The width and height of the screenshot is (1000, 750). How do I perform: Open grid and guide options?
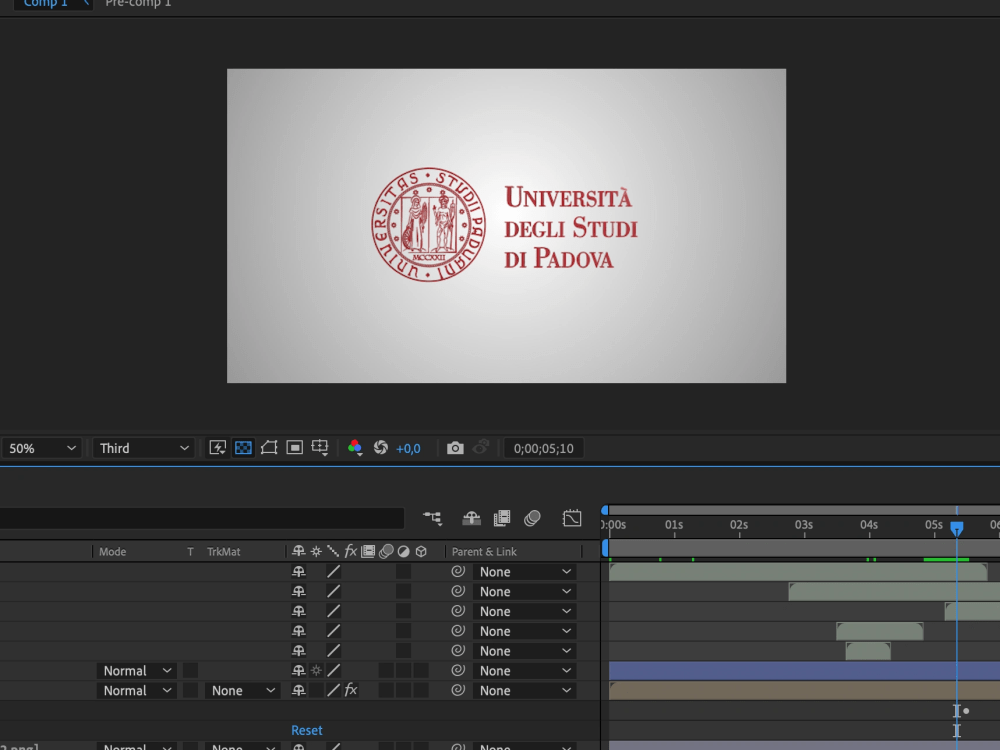[x=320, y=448]
